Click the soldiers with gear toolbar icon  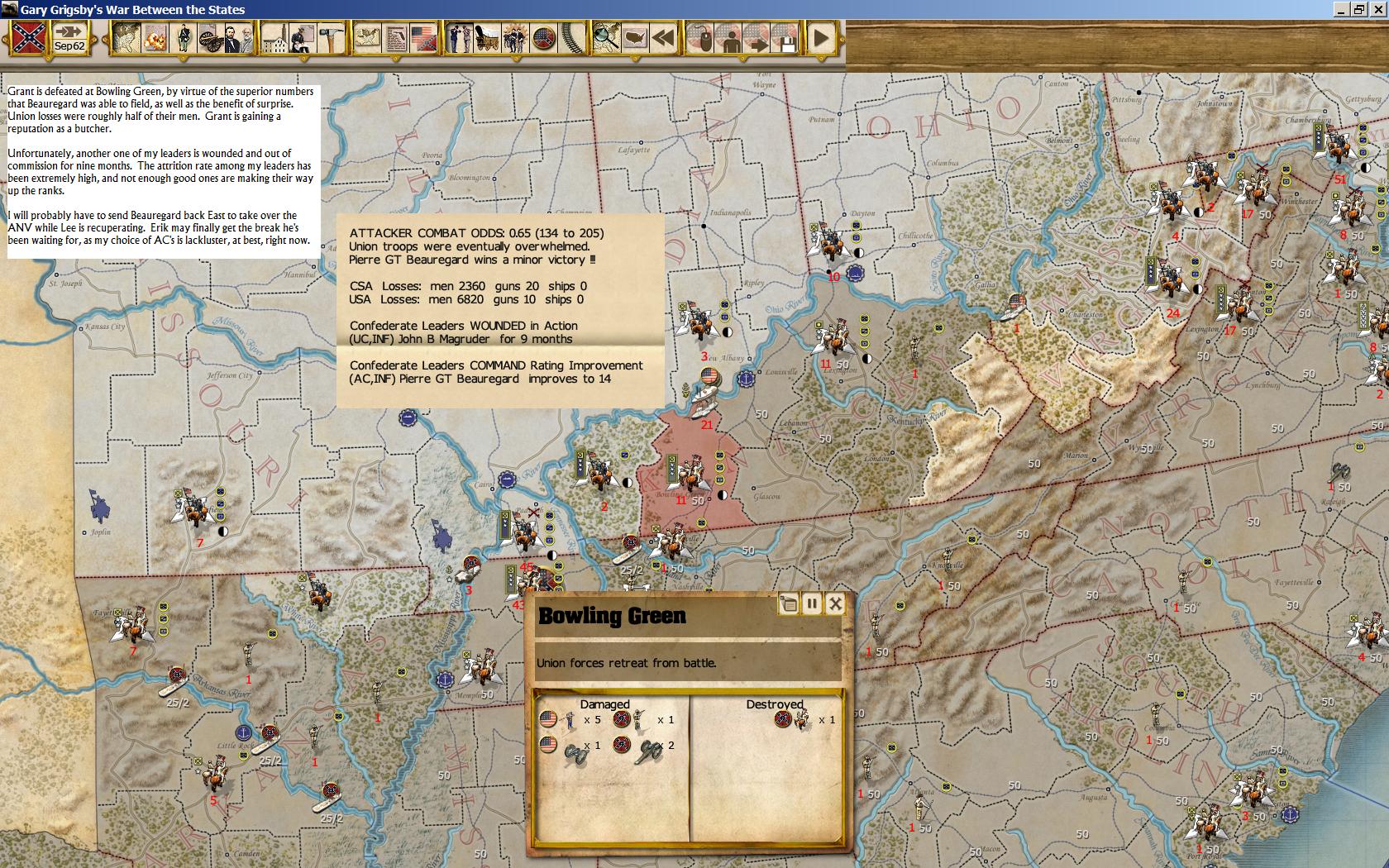[x=515, y=38]
